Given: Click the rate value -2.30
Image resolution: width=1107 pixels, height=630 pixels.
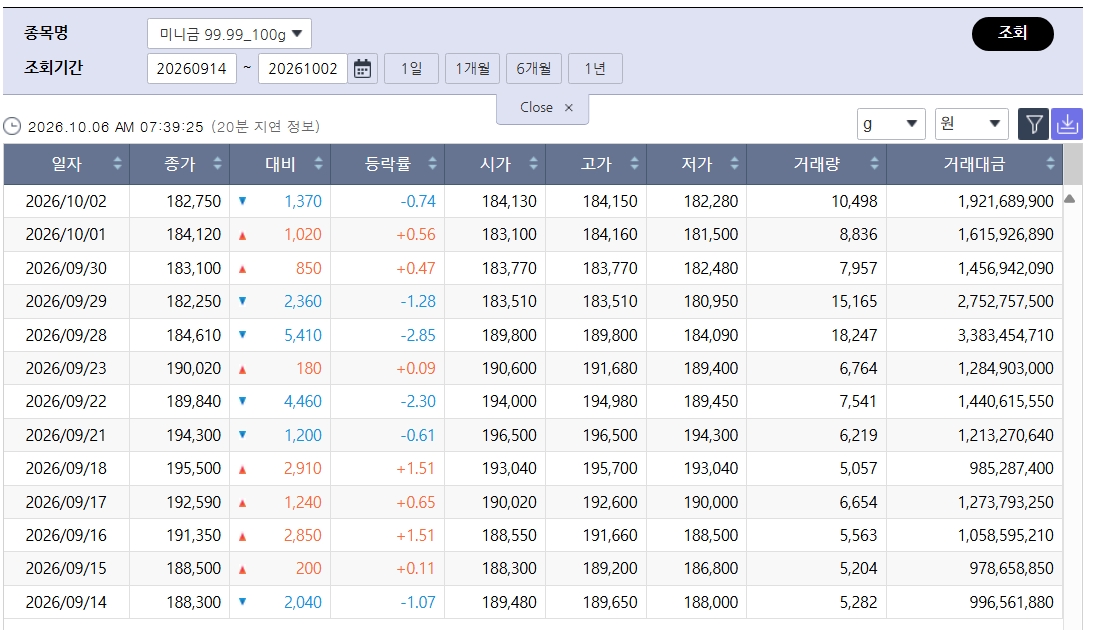Looking at the screenshot, I should (418, 402).
